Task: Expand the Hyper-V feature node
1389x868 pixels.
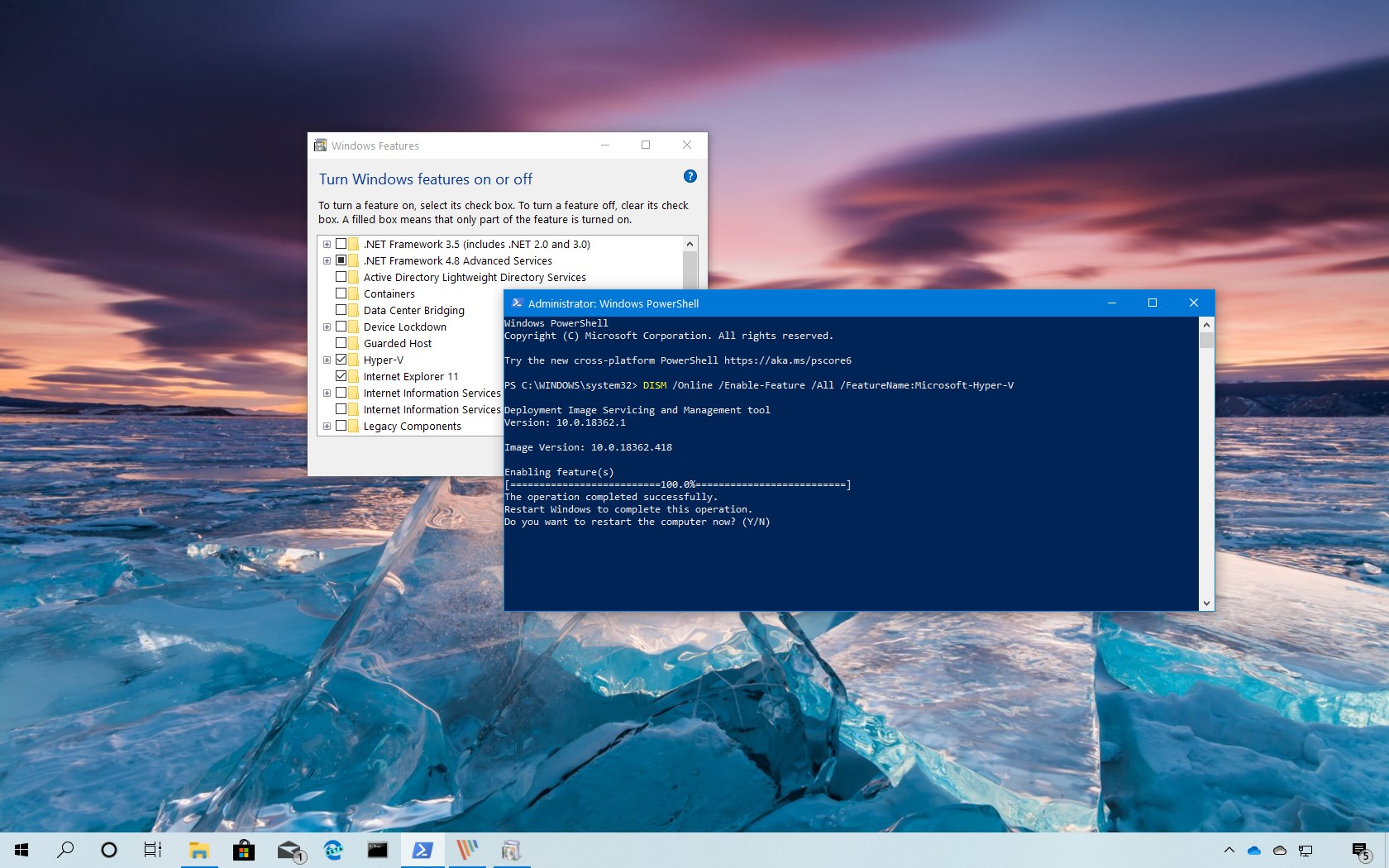Action: click(327, 360)
